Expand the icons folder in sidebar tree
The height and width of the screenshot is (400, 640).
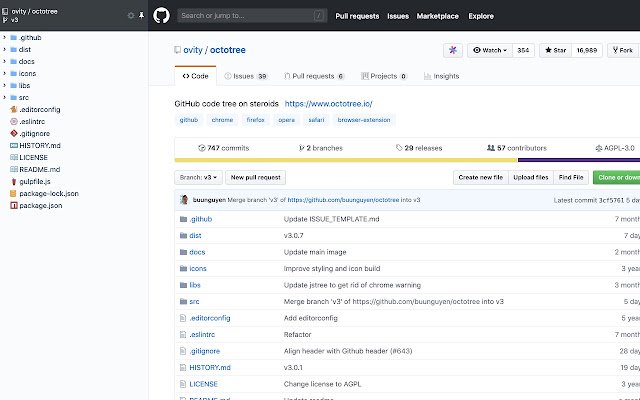coord(4,73)
